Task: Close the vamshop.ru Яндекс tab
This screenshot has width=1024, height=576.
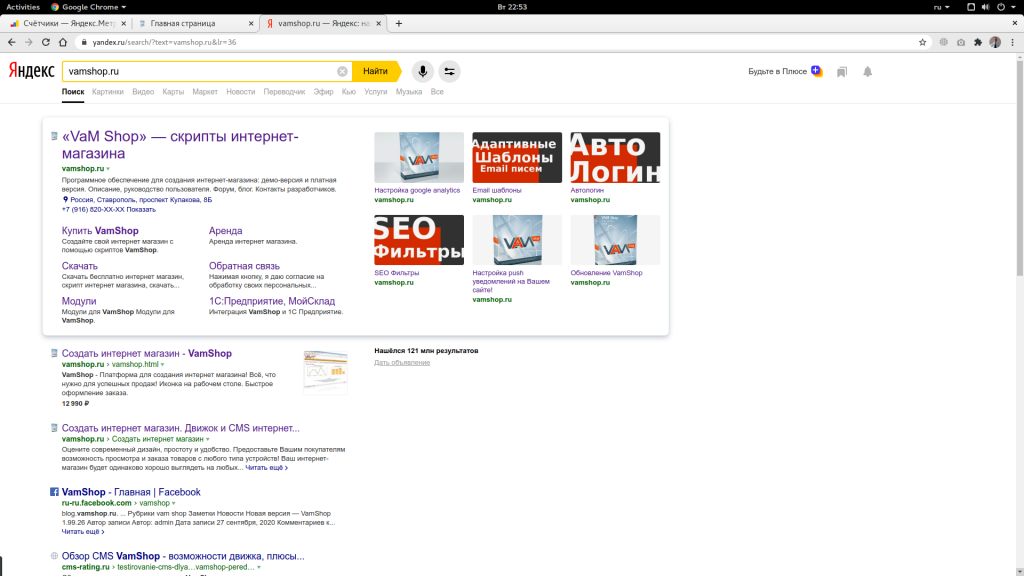Action: [378, 24]
